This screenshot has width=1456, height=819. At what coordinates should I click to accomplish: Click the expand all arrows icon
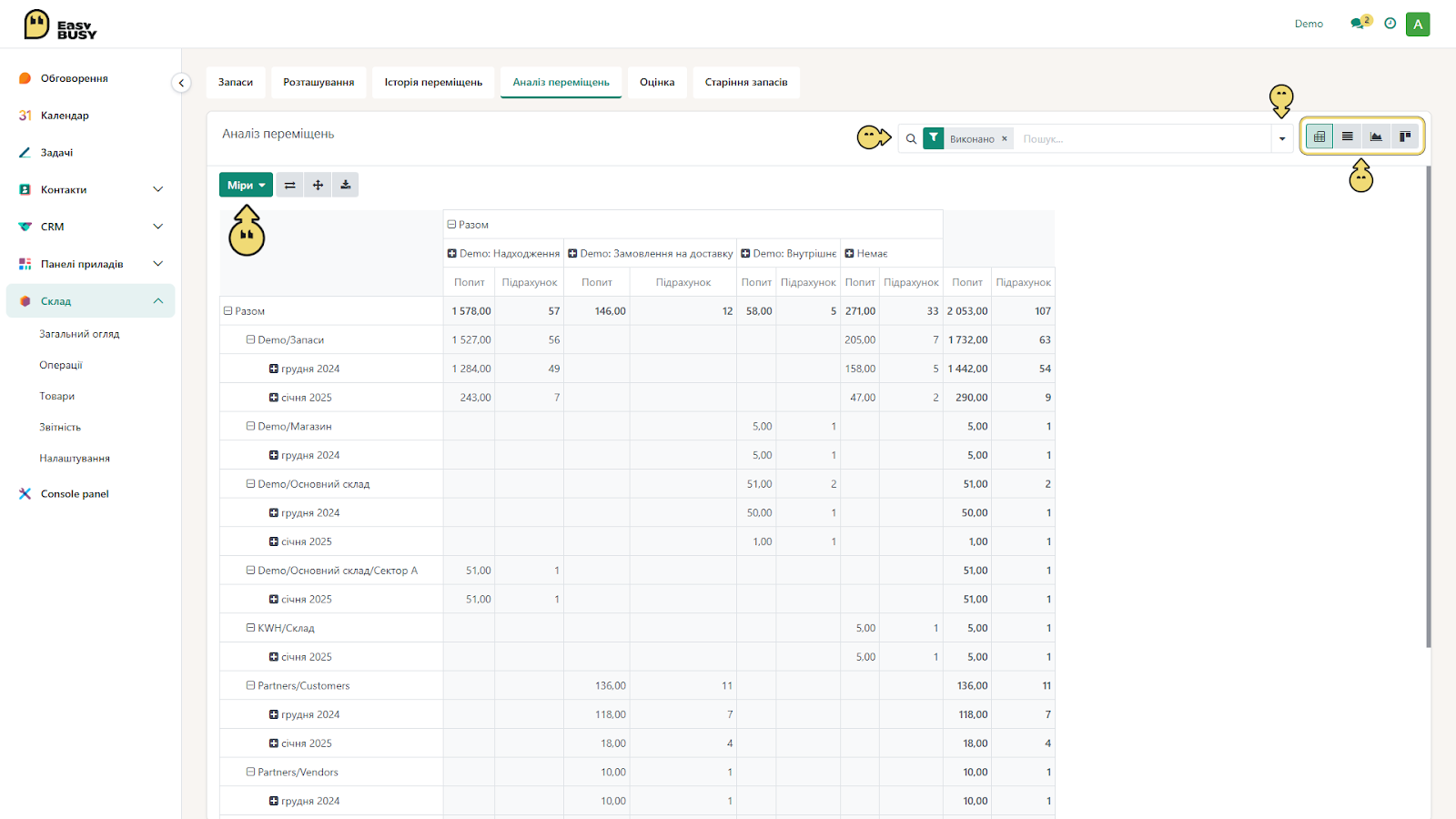pos(318,185)
